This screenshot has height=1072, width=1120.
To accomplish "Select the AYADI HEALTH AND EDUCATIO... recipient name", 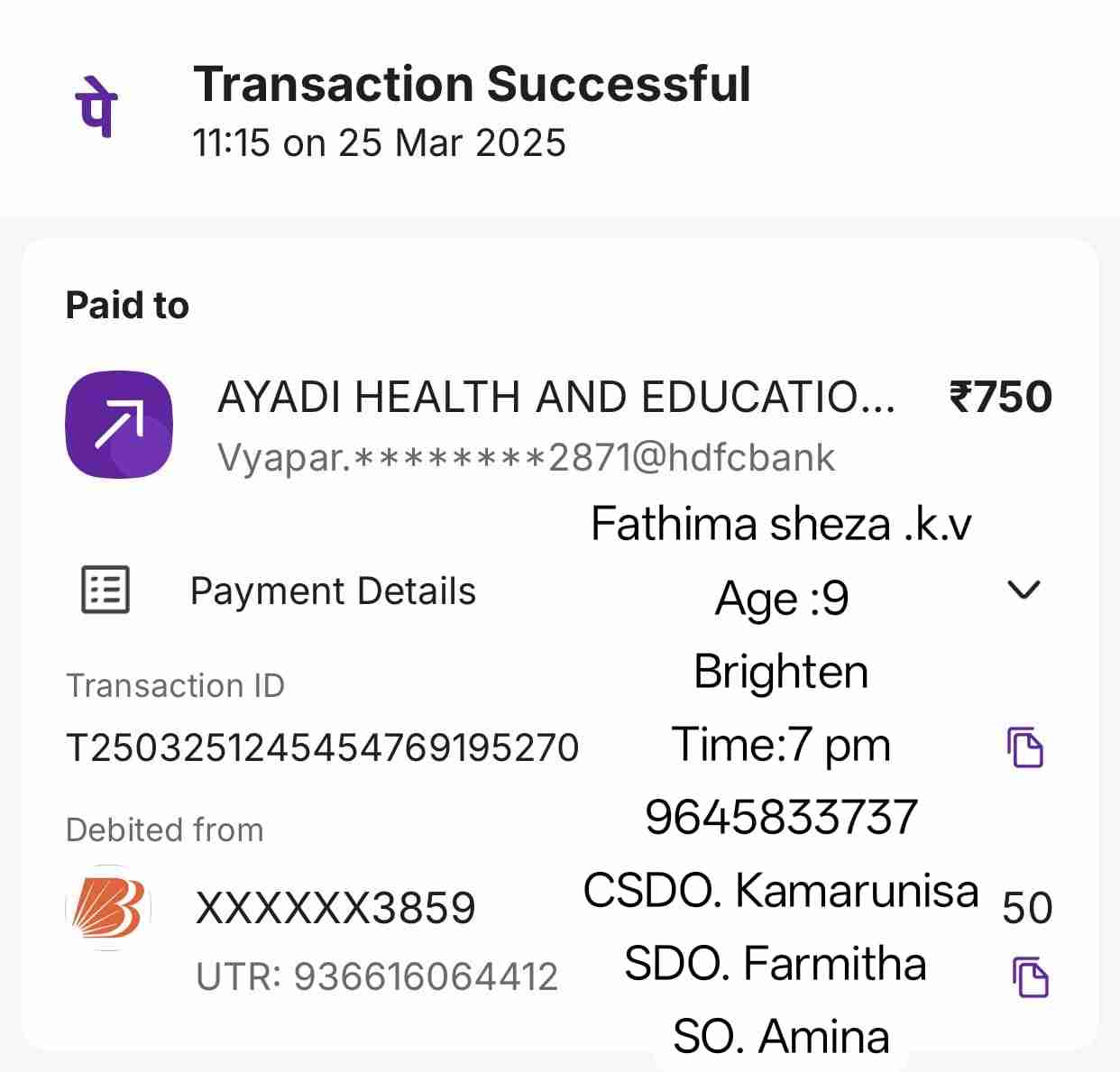I will [555, 397].
